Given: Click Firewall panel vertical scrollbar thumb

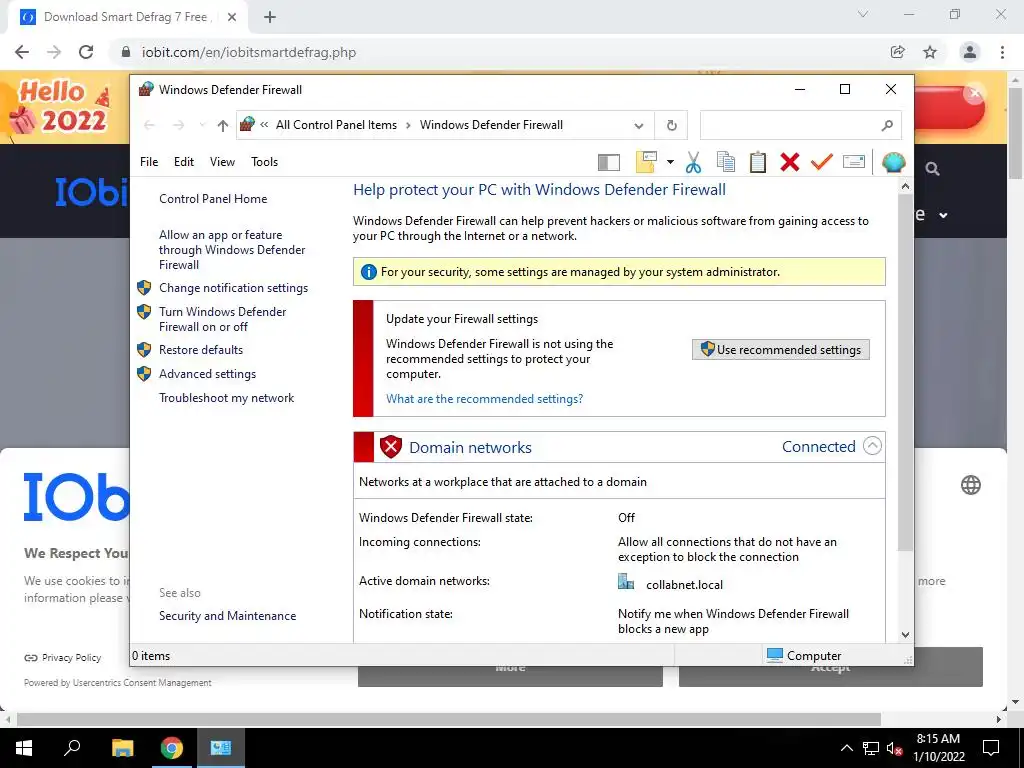Looking at the screenshot, I should point(905,372).
